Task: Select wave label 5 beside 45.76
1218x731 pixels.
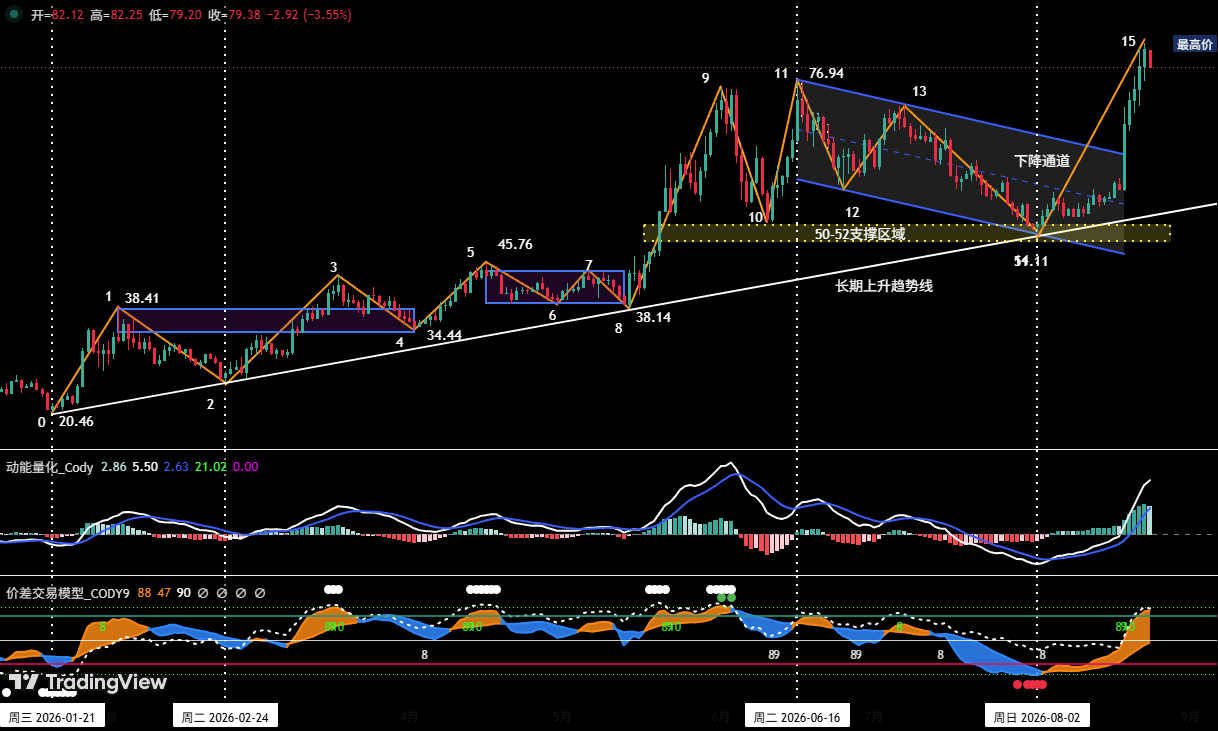Action: (x=470, y=252)
